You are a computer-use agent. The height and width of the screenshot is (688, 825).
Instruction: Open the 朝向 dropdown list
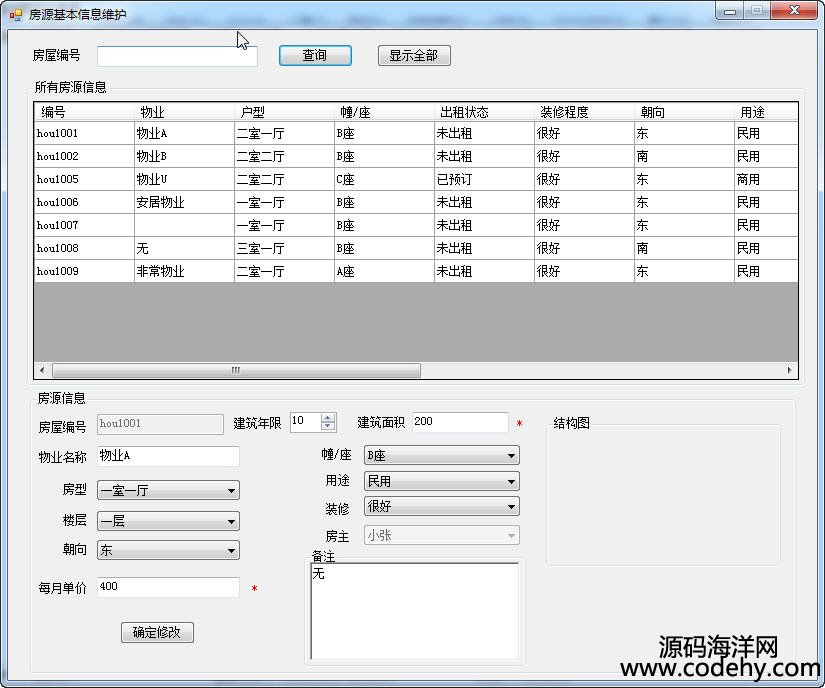(x=232, y=550)
